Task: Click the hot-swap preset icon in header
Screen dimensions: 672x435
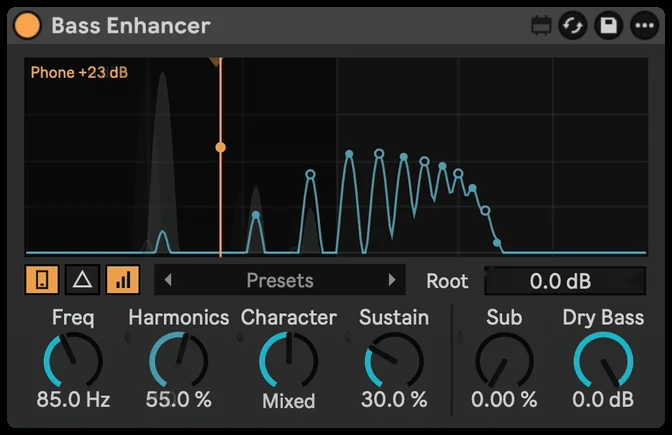Action: (573, 26)
